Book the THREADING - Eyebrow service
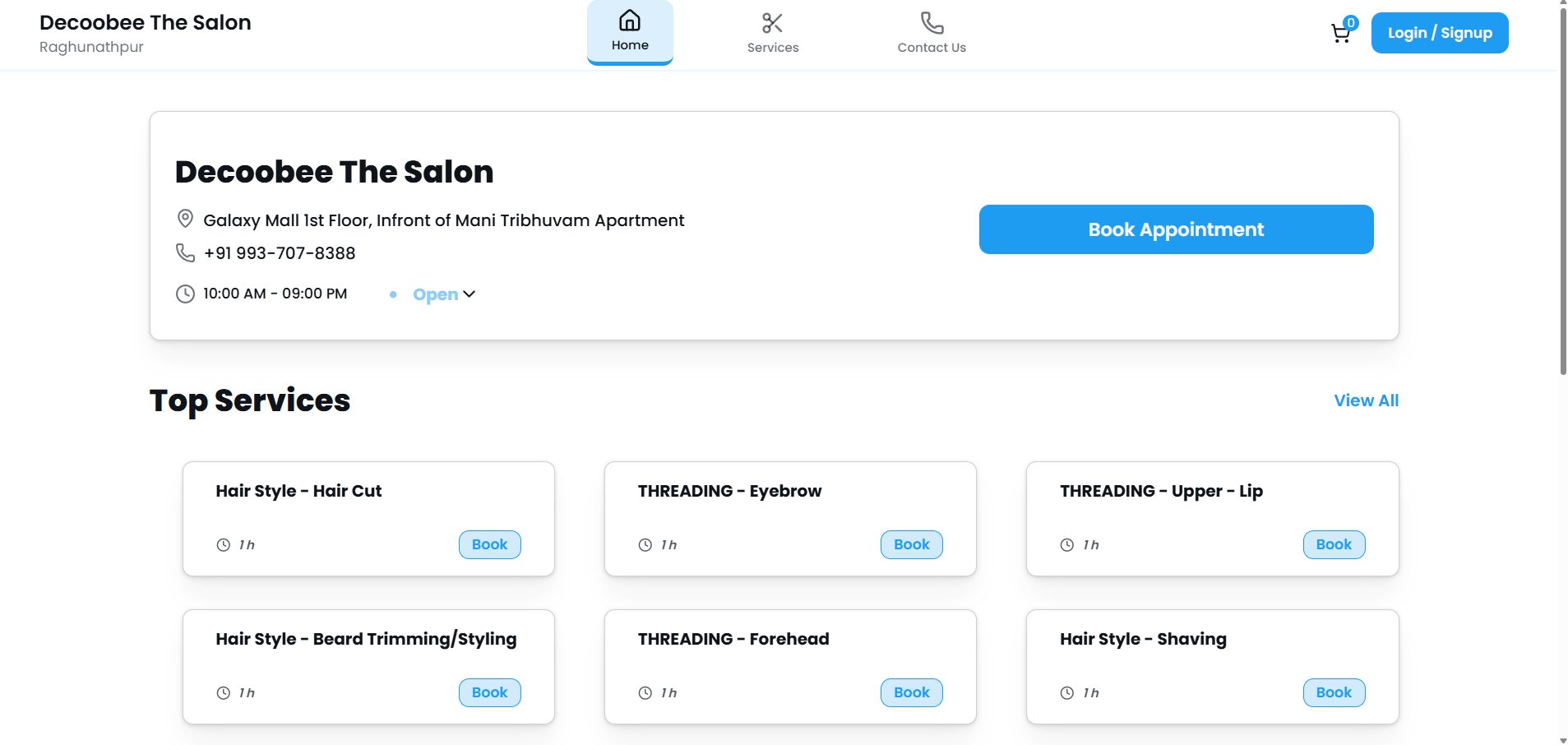This screenshot has width=1568, height=745. pyautogui.click(x=911, y=544)
